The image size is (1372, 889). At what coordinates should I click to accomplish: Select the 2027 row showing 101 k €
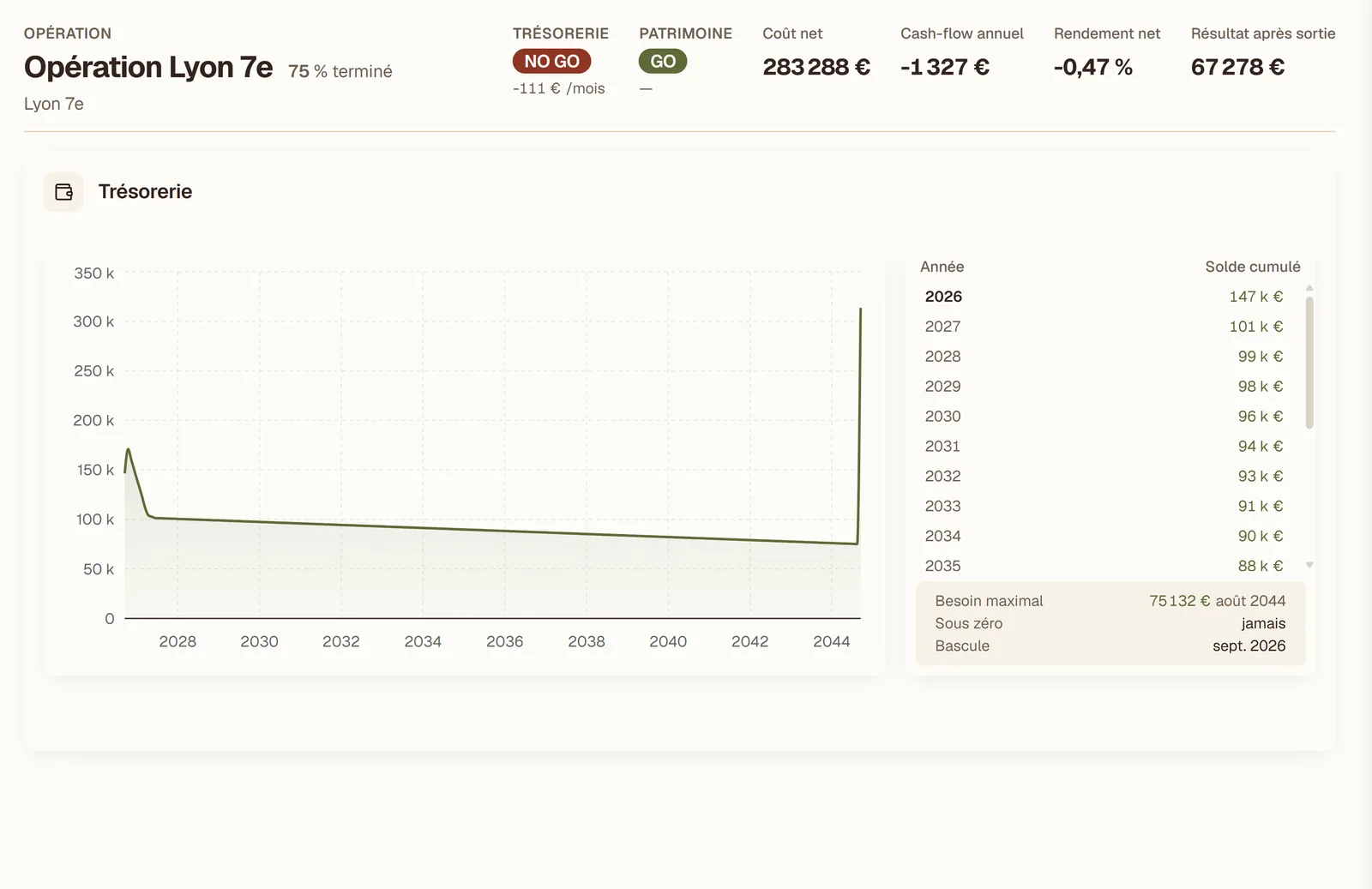pyautogui.click(x=1104, y=327)
